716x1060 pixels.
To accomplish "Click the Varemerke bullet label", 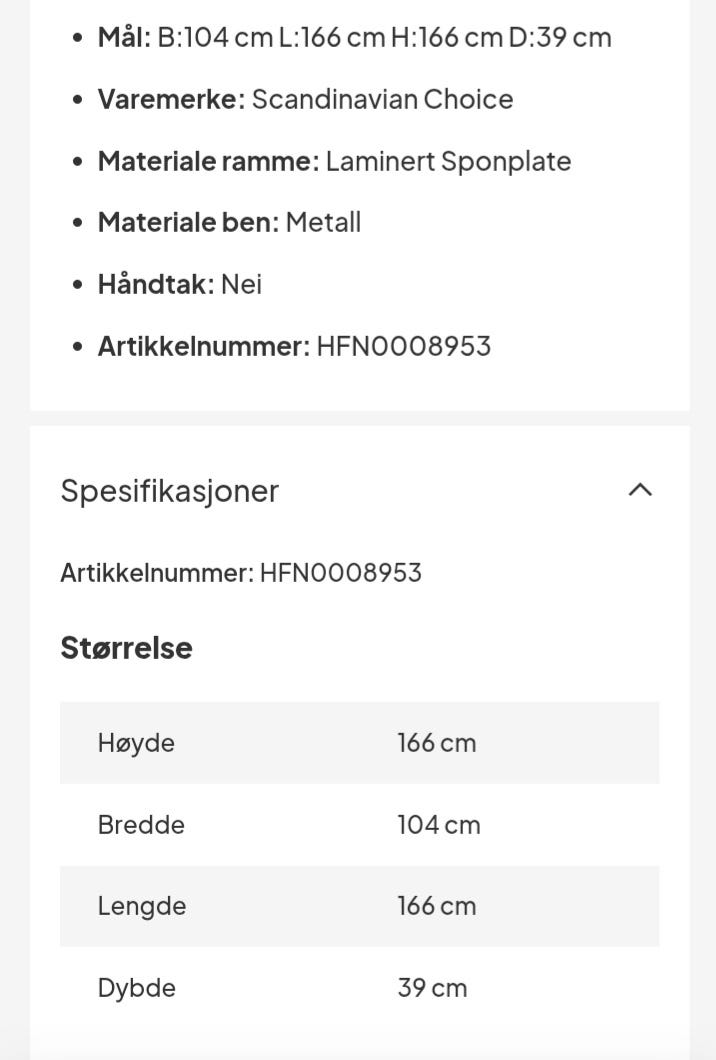I will coord(171,100).
